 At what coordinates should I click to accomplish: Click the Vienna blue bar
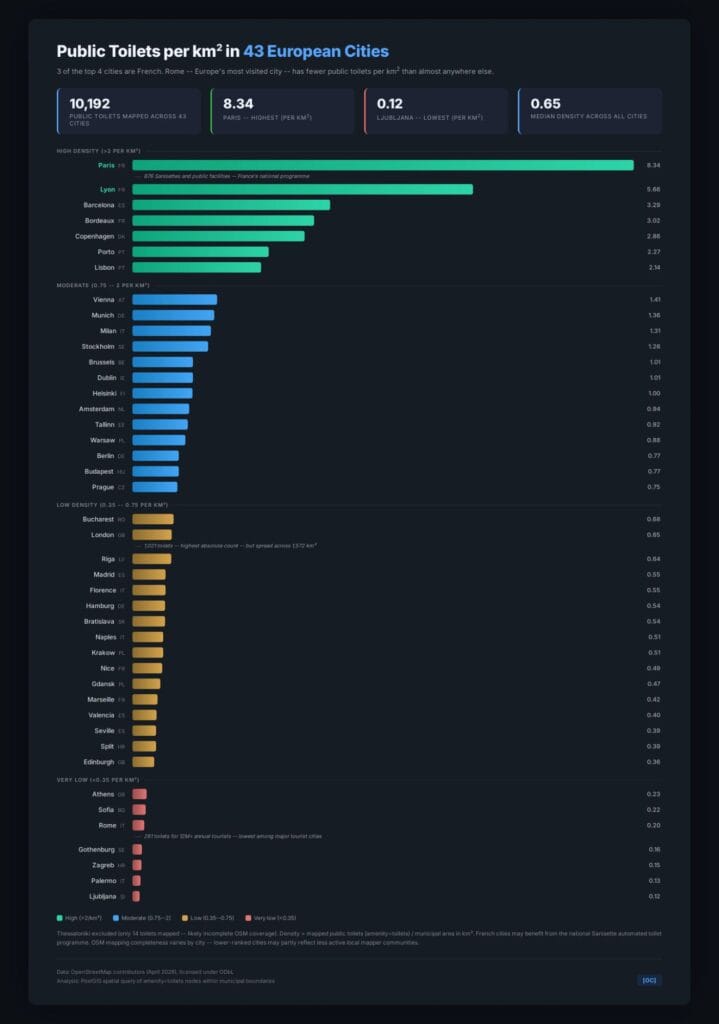coord(174,299)
